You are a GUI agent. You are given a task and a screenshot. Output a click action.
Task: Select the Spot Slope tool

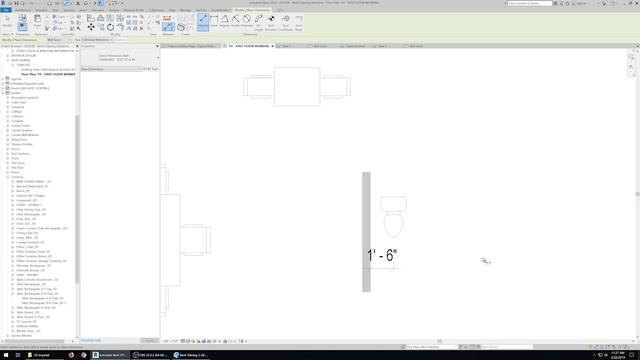299,22
